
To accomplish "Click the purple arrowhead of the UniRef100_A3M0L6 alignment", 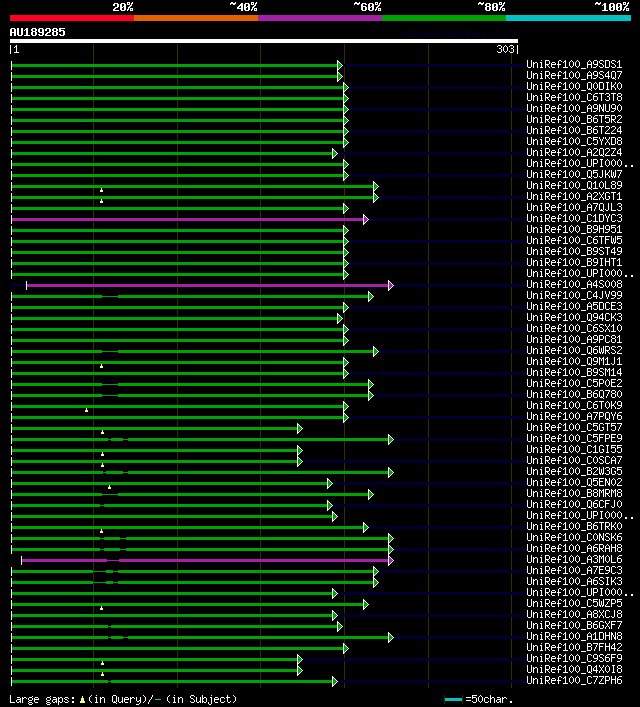I will point(391,560).
